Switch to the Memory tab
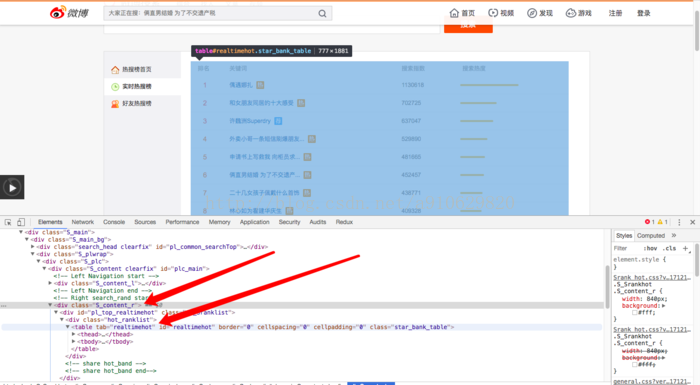Viewport: 700px width, 385px height. tap(219, 222)
